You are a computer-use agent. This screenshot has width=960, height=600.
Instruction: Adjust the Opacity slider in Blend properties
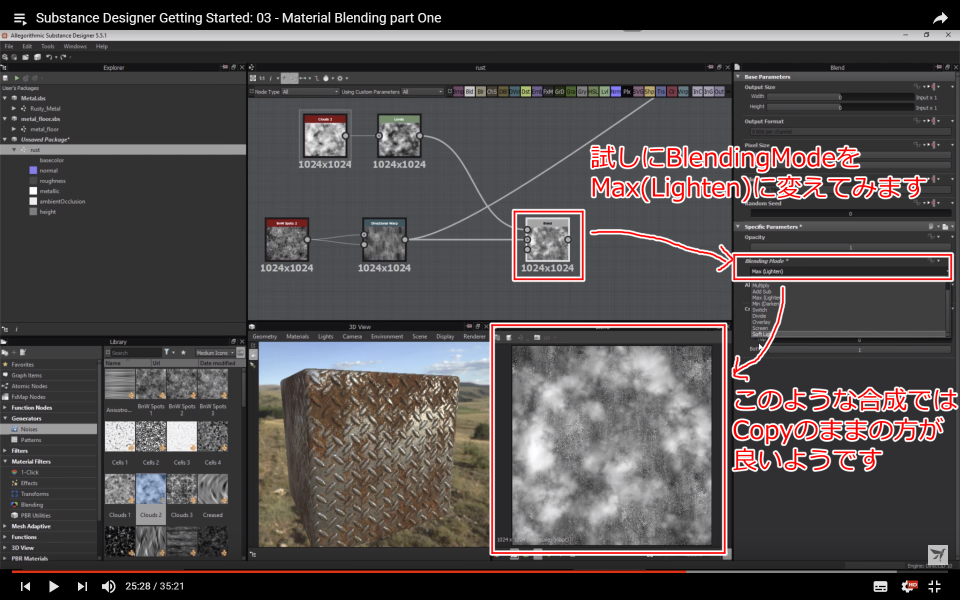[850, 247]
